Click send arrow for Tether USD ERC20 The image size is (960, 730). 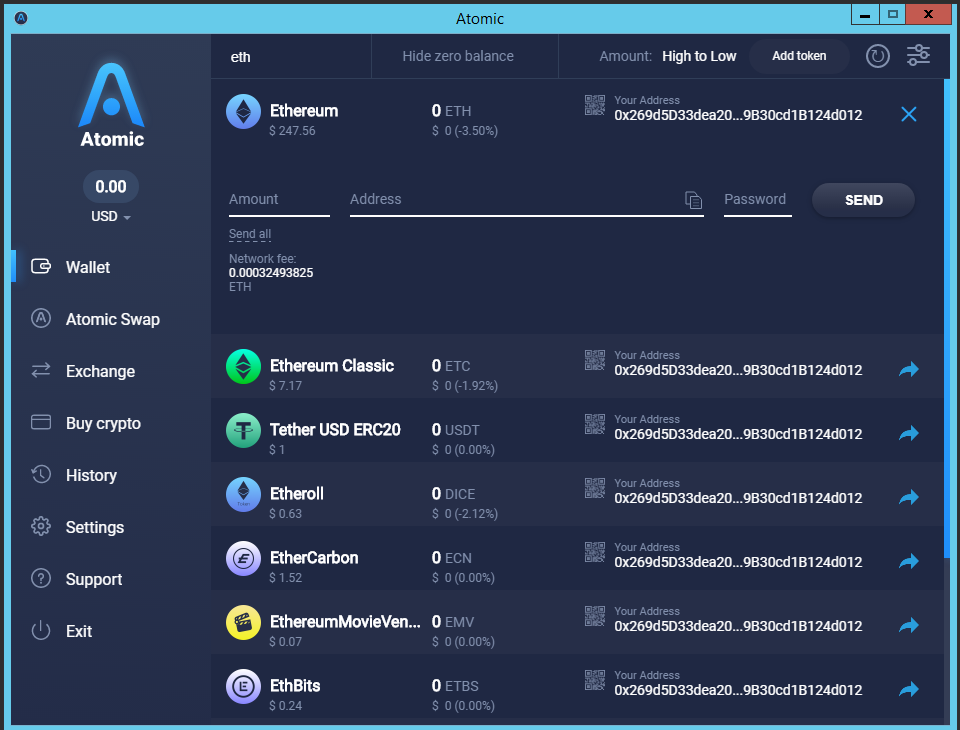909,433
